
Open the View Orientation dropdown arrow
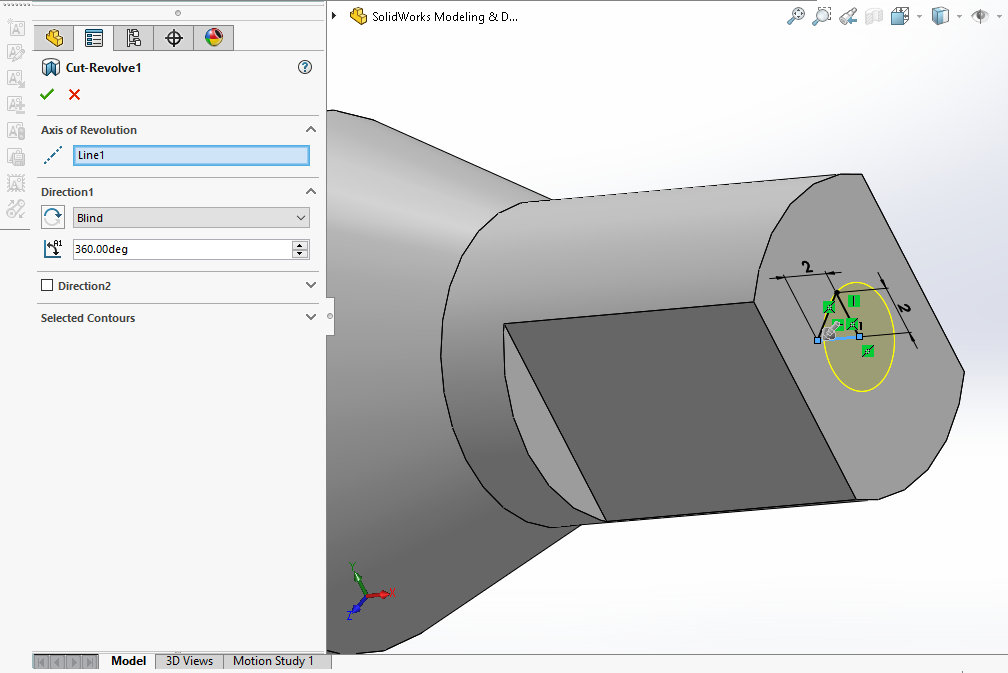coord(919,17)
